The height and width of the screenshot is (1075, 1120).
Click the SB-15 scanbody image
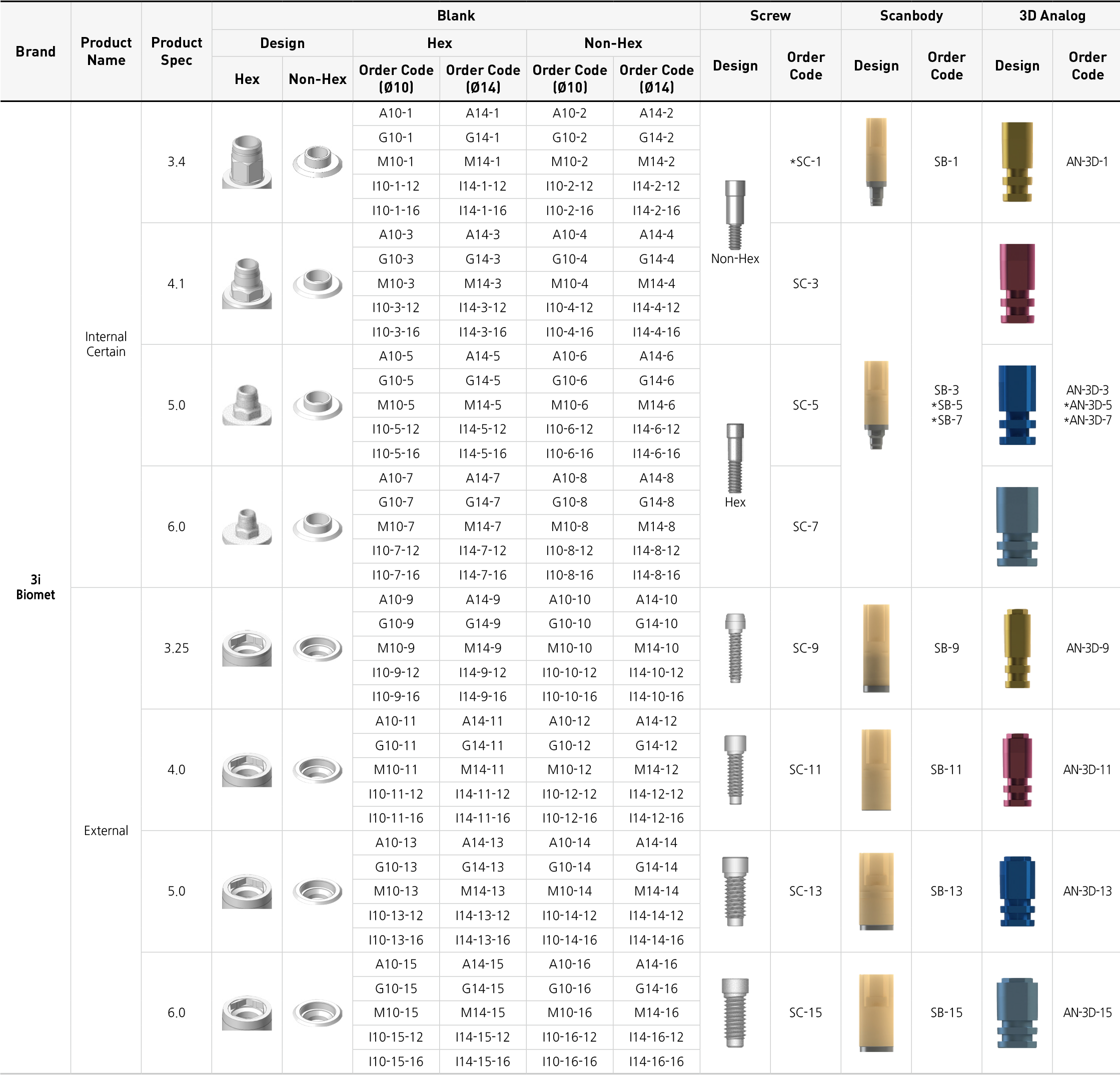(876, 1012)
